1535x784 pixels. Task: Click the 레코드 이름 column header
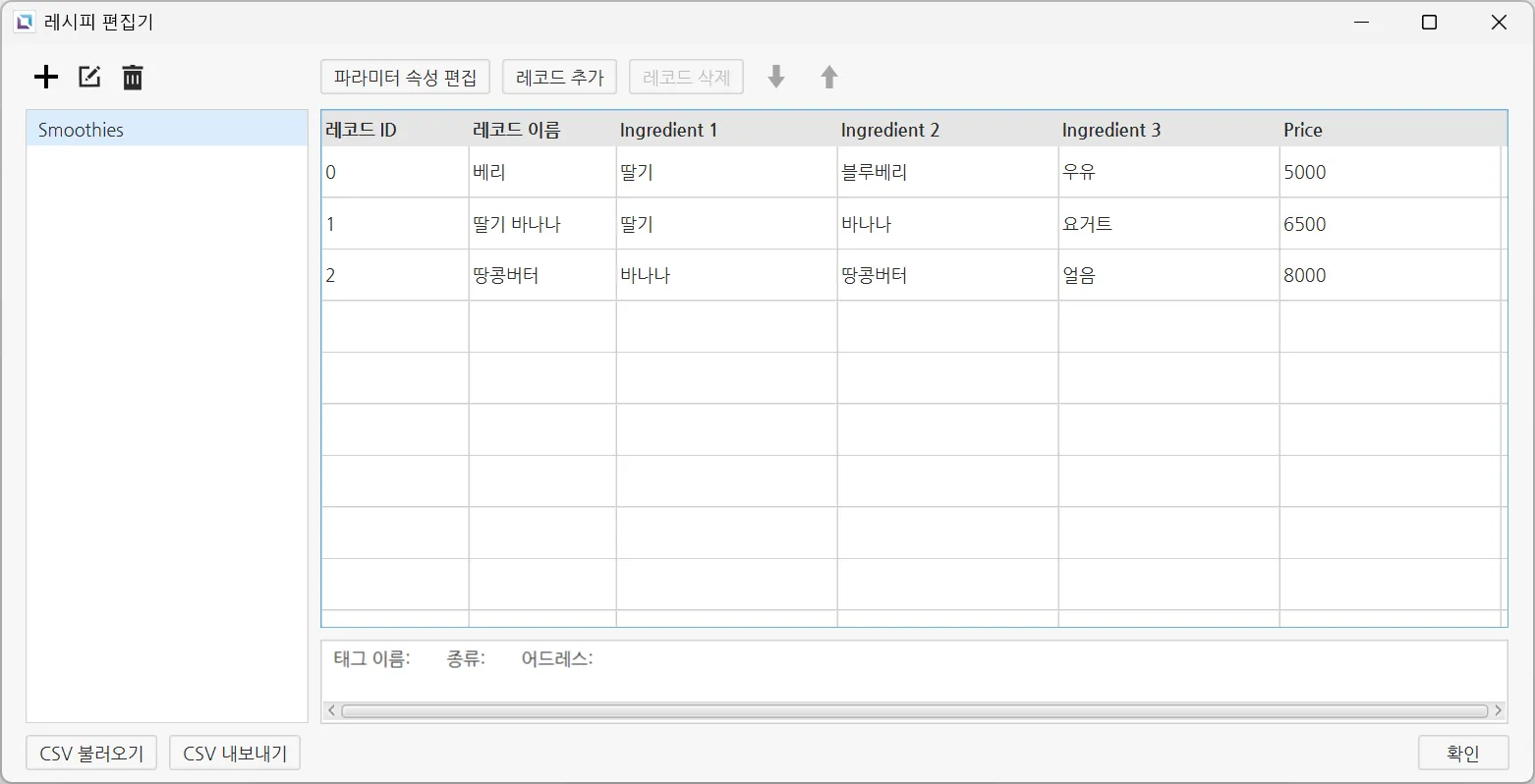point(541,130)
